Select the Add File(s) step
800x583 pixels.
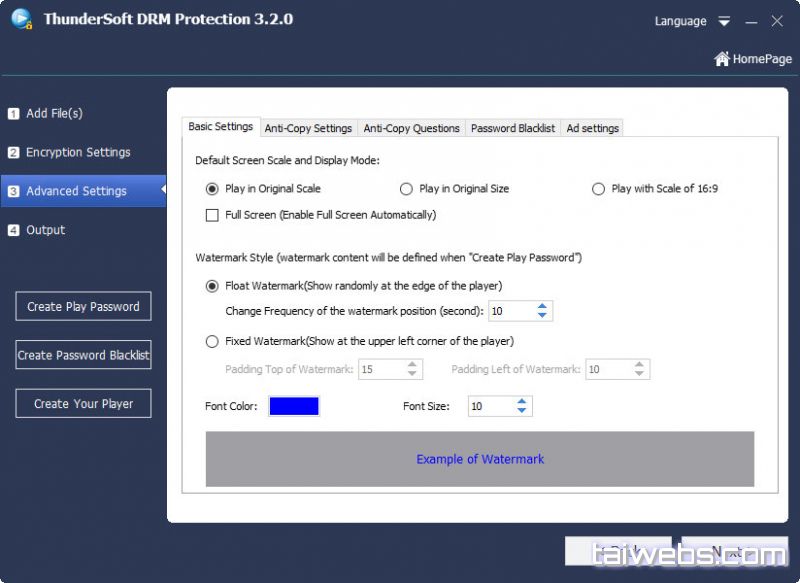tap(54, 113)
